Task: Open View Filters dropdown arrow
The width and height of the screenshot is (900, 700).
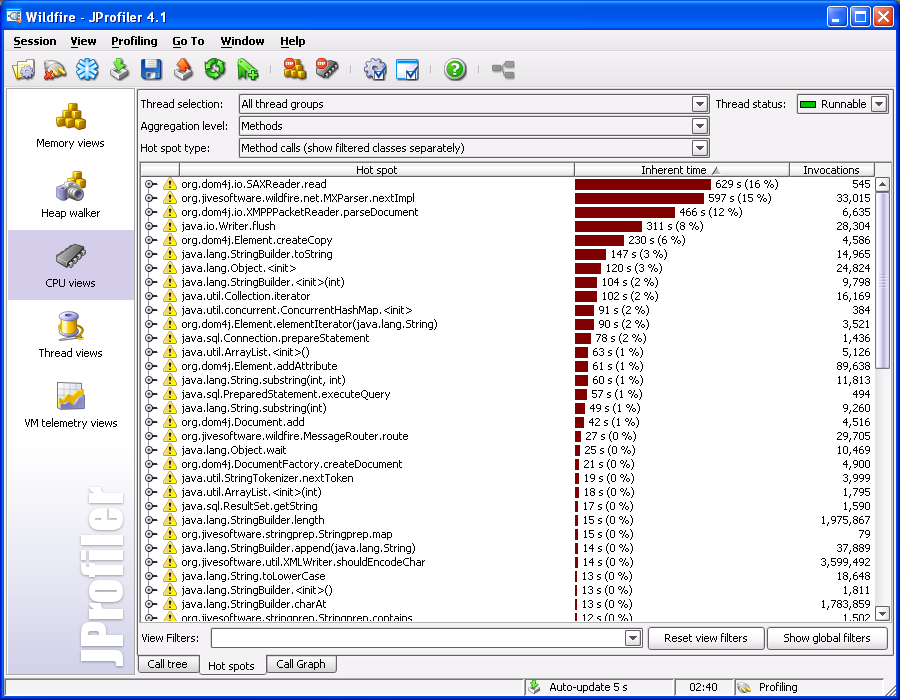Action: 633,638
